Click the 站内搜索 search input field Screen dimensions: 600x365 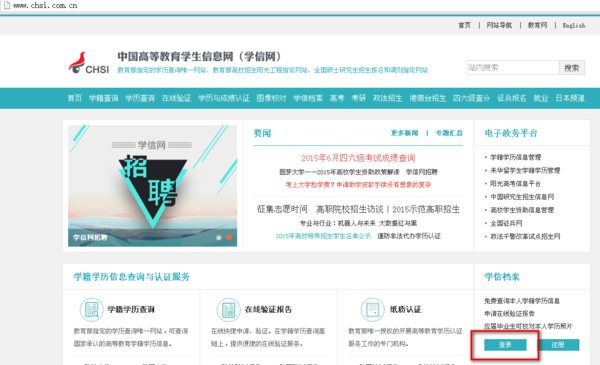(x=513, y=68)
